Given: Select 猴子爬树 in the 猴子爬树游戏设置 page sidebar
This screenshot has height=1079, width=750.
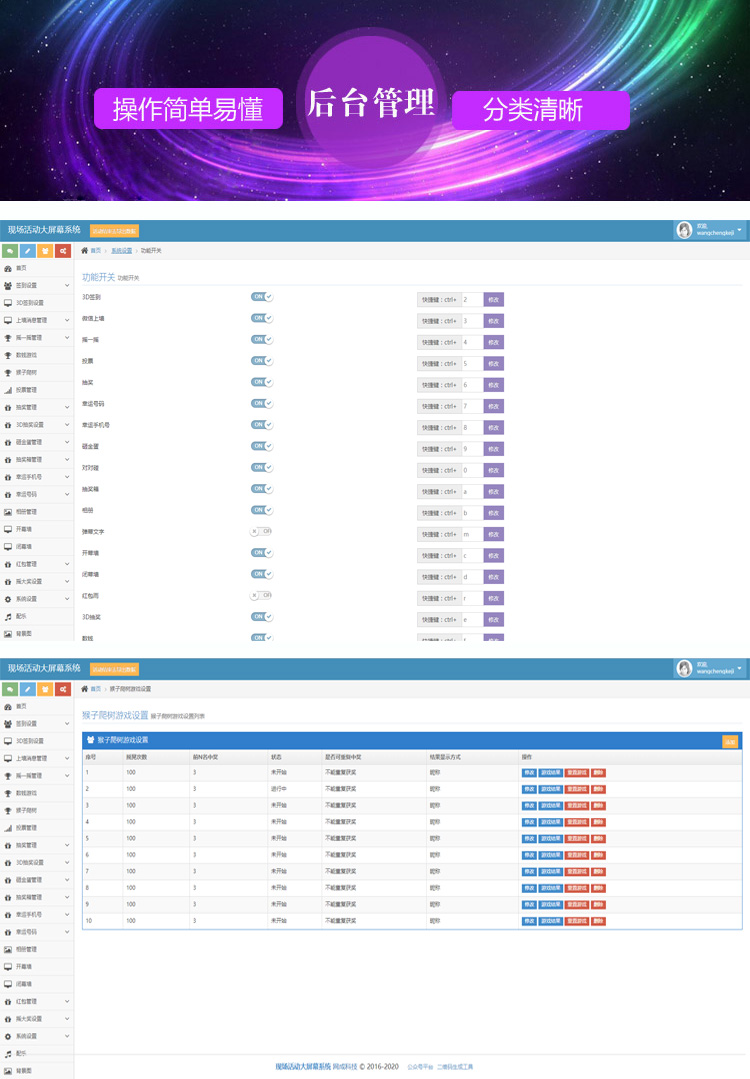Looking at the screenshot, I should (x=27, y=810).
